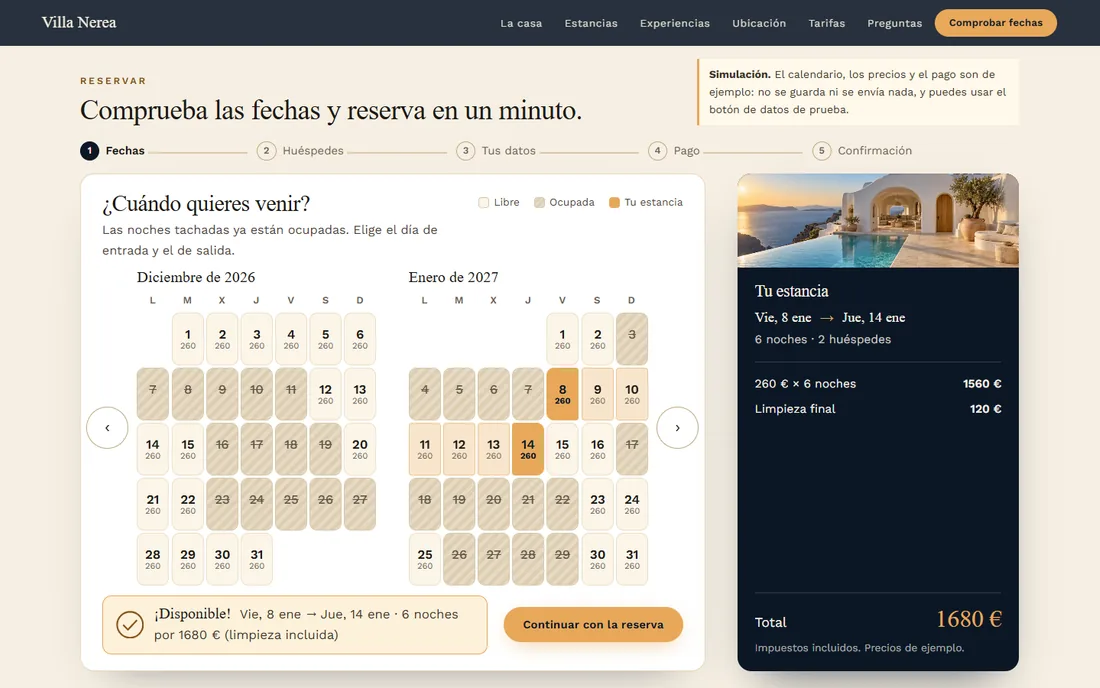Select January 11 in the calendar
The width and height of the screenshot is (1100, 688).
click(x=424, y=449)
